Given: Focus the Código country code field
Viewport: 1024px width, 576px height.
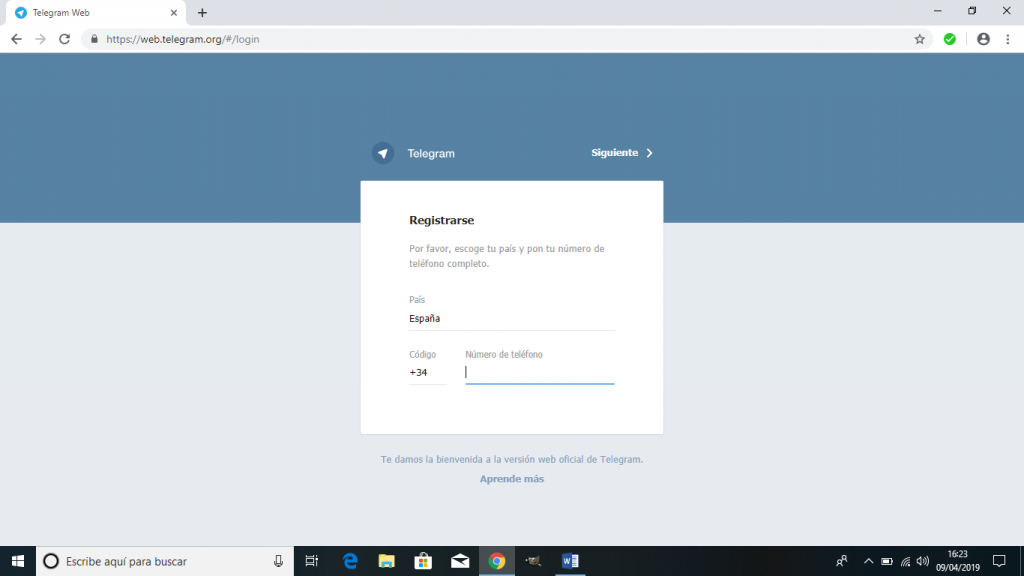Looking at the screenshot, I should tap(427, 373).
